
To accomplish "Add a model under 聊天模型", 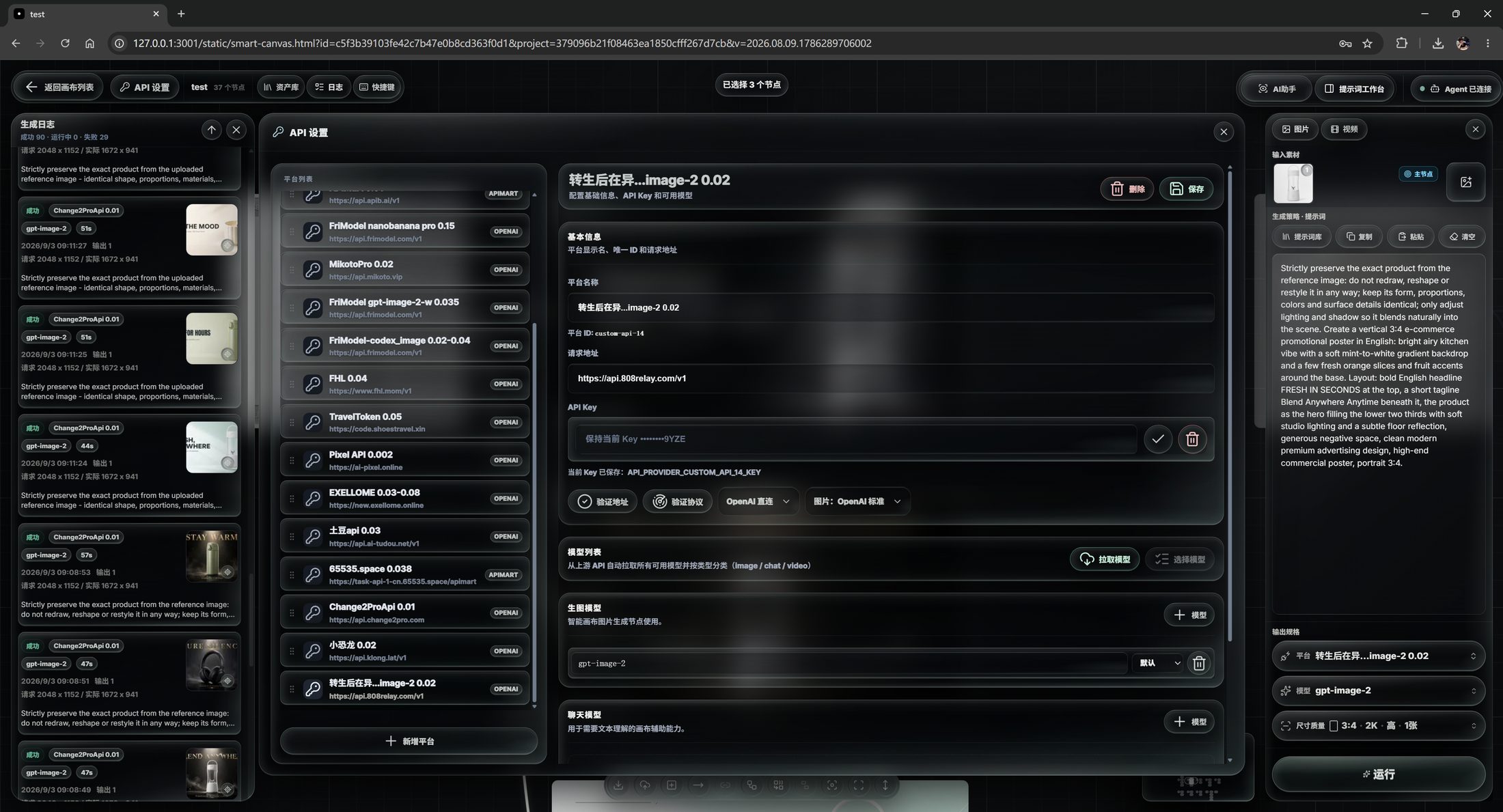I will click(1189, 722).
